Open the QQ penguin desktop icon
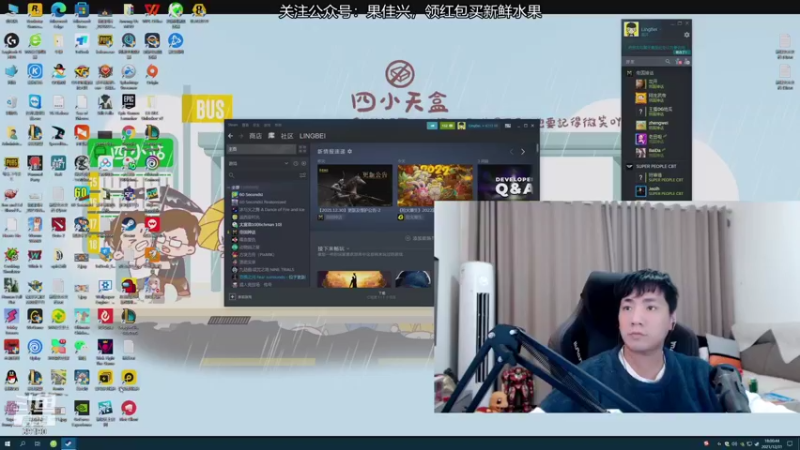This screenshot has height=450, width=800. click(11, 378)
